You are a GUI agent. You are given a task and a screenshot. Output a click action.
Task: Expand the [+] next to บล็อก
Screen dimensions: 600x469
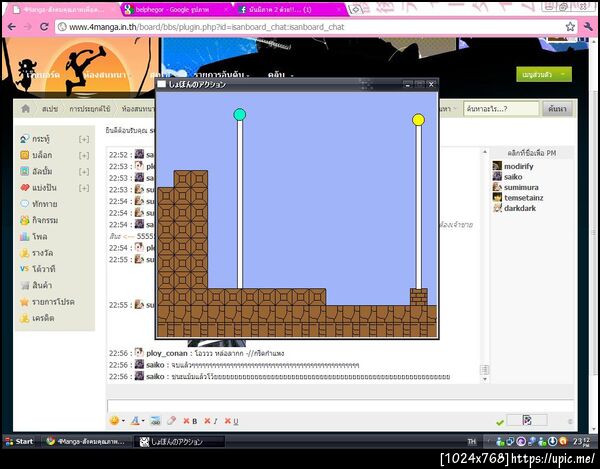pos(84,155)
